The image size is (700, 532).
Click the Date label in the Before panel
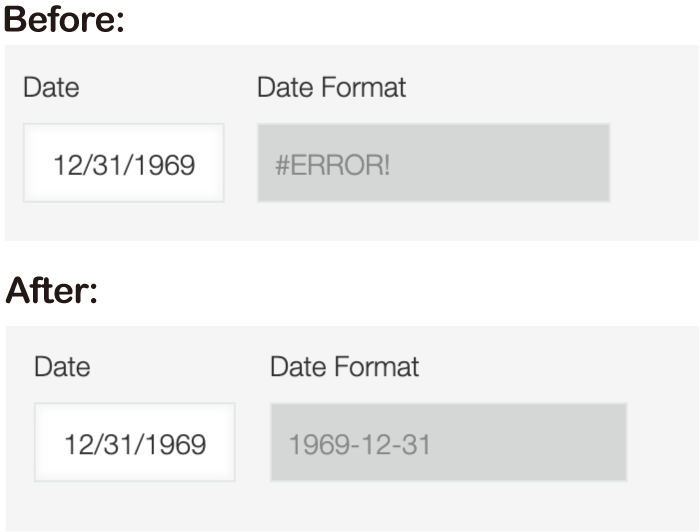coord(51,88)
